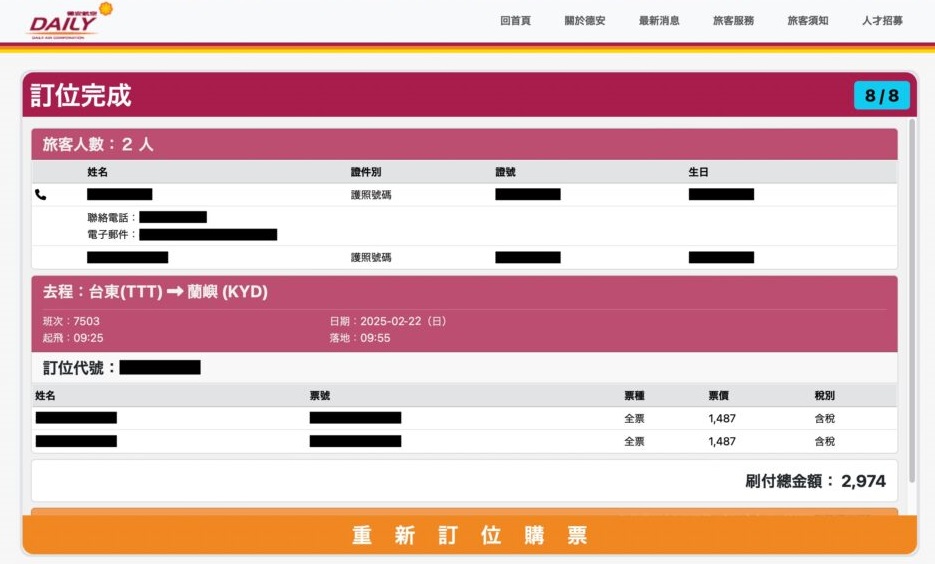Click the 證件別 column header
The width and height of the screenshot is (935, 564).
tap(366, 172)
